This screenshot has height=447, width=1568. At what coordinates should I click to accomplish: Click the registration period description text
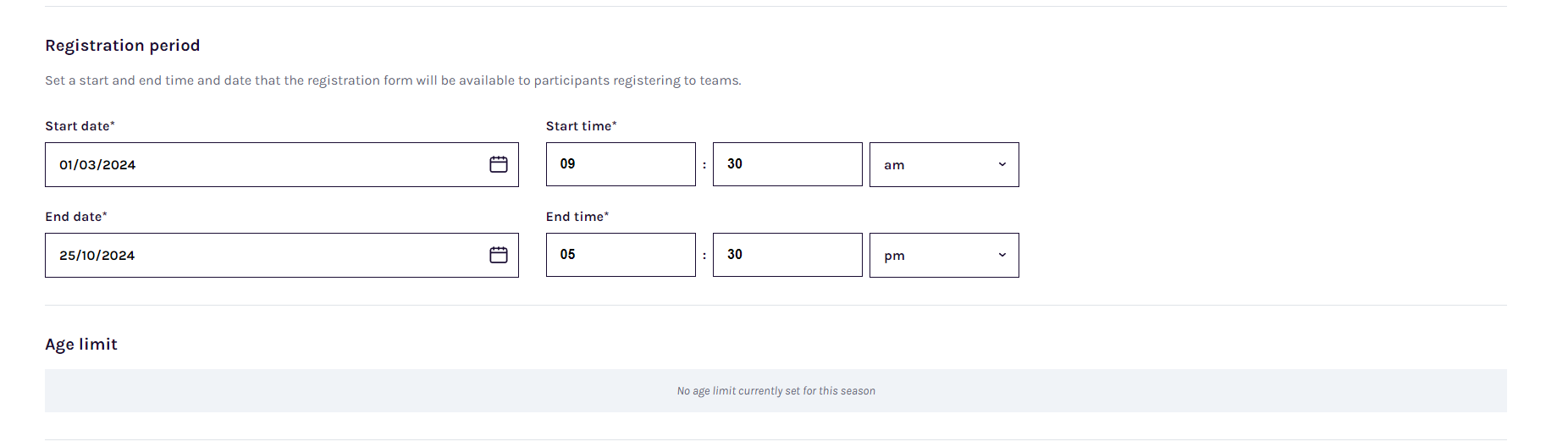pyautogui.click(x=393, y=80)
